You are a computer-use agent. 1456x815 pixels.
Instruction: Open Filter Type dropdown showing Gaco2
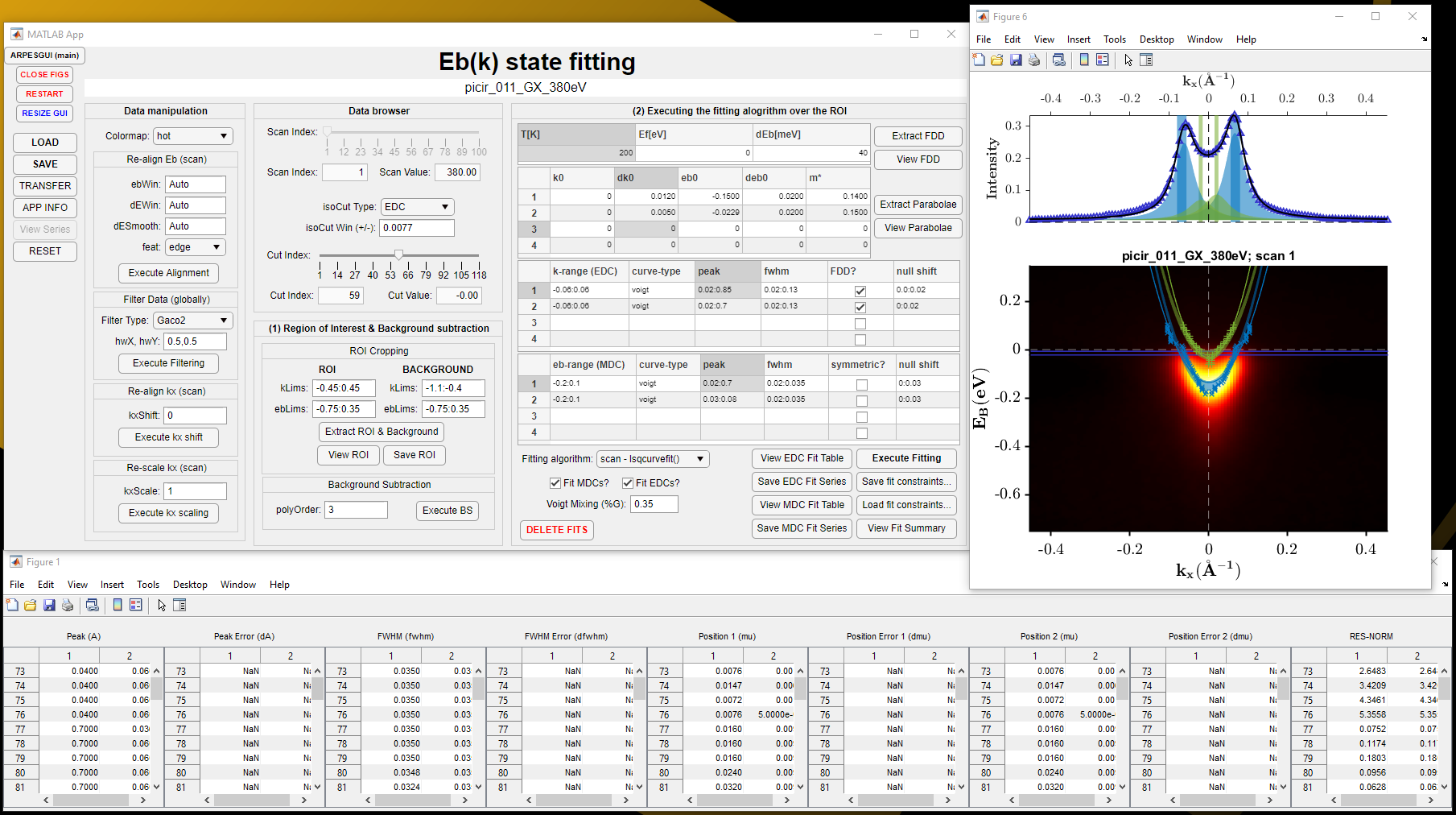pyautogui.click(x=193, y=321)
